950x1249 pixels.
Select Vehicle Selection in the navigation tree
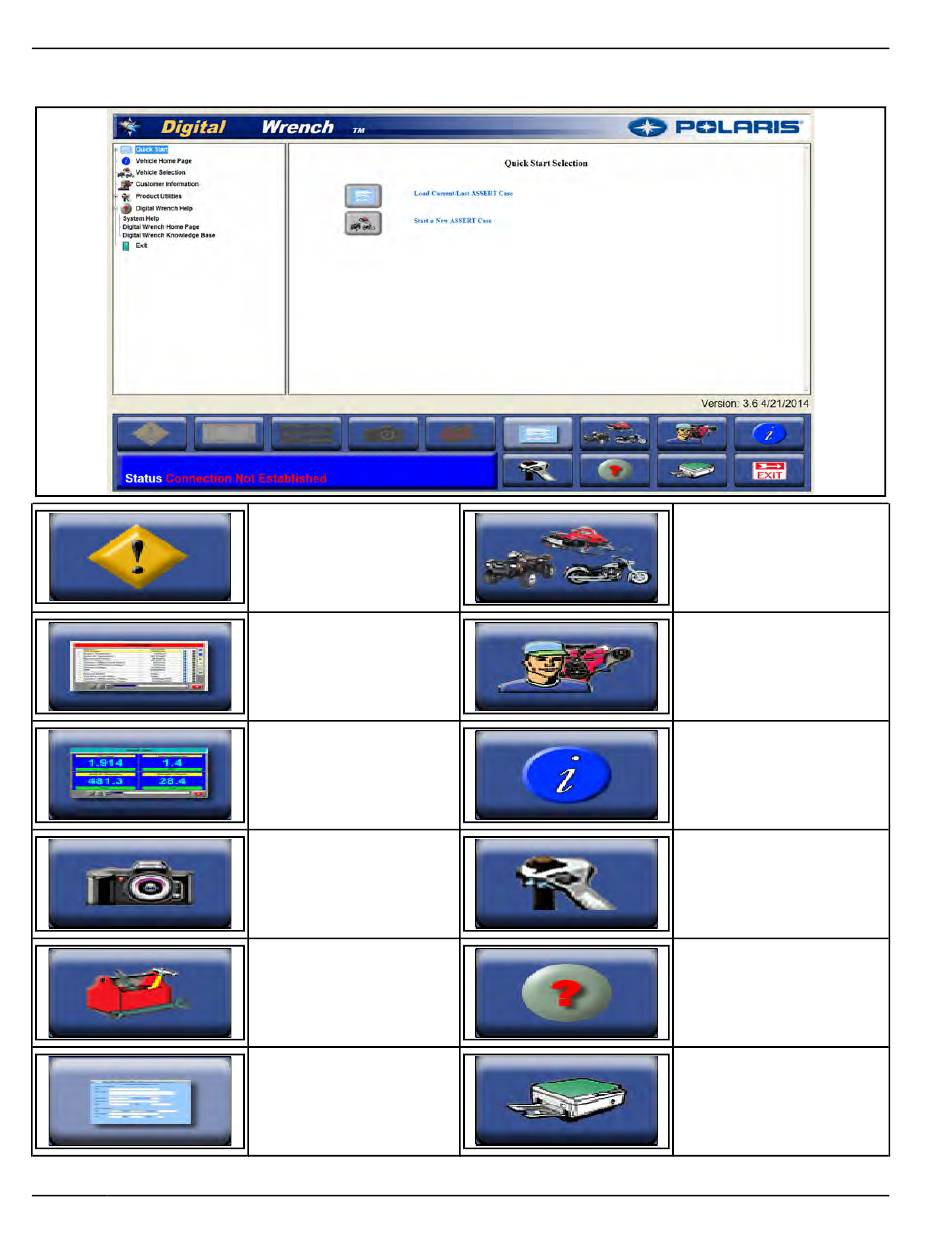(160, 173)
